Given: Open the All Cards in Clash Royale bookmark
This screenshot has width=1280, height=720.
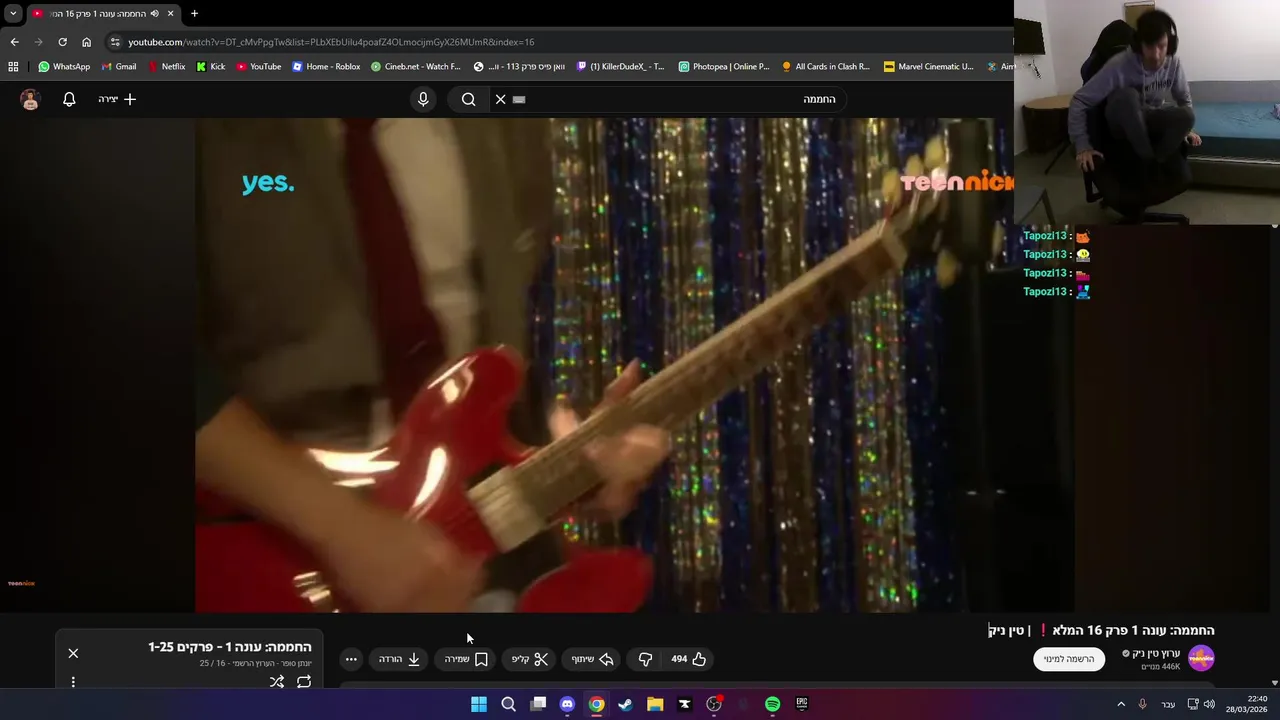Looking at the screenshot, I should coord(826,67).
